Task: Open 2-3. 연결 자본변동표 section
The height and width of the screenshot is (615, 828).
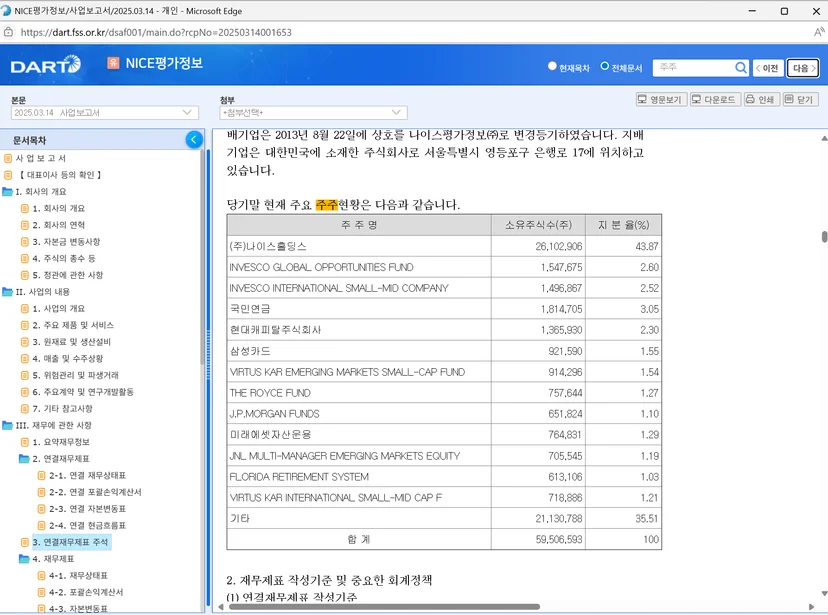Action: pos(88,509)
